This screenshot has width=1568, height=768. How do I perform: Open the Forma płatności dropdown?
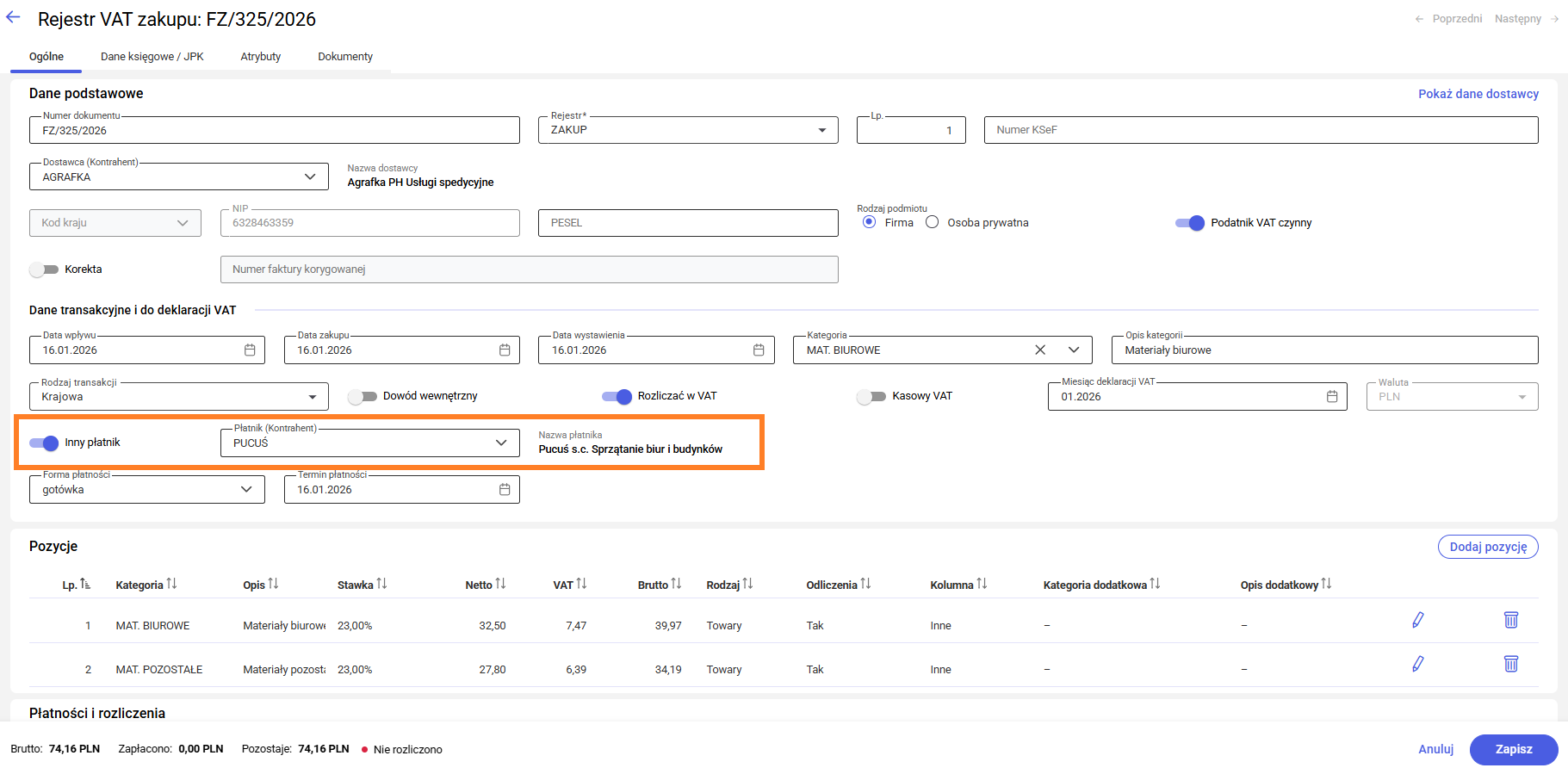click(246, 489)
